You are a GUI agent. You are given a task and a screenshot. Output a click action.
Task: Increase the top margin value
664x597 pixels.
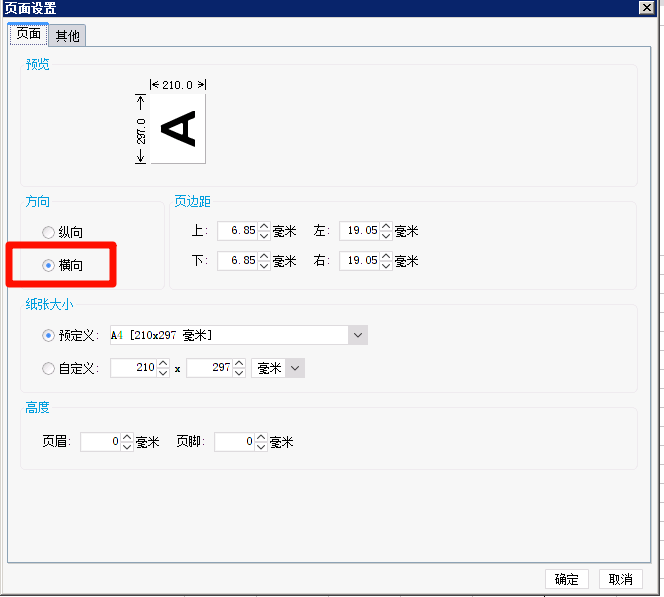click(x=264, y=227)
